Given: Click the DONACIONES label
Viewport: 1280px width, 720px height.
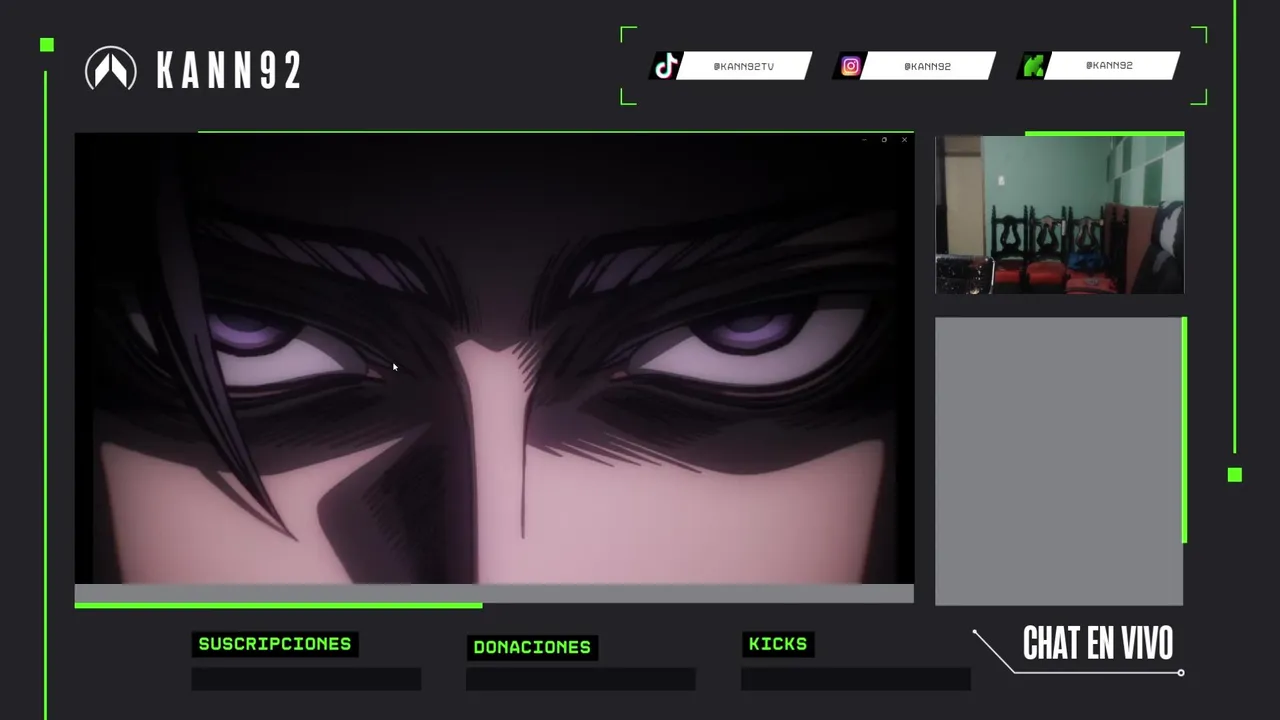Looking at the screenshot, I should click(532, 647).
